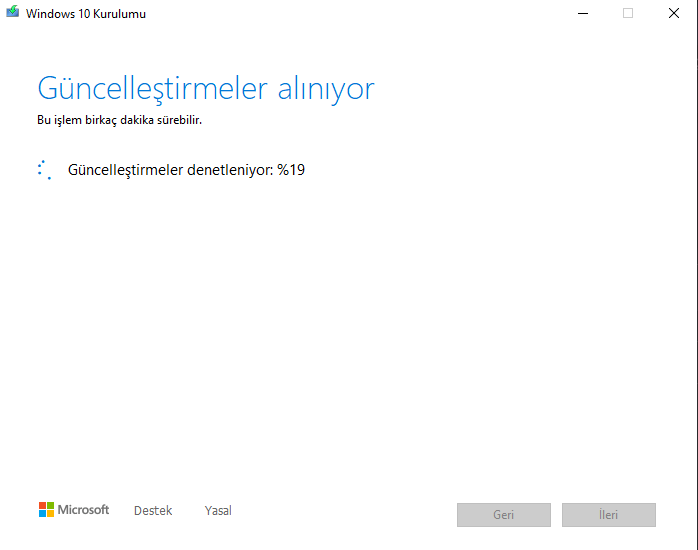
Task: Minimize the Windows 10 Kurulumu window
Action: (x=583, y=13)
